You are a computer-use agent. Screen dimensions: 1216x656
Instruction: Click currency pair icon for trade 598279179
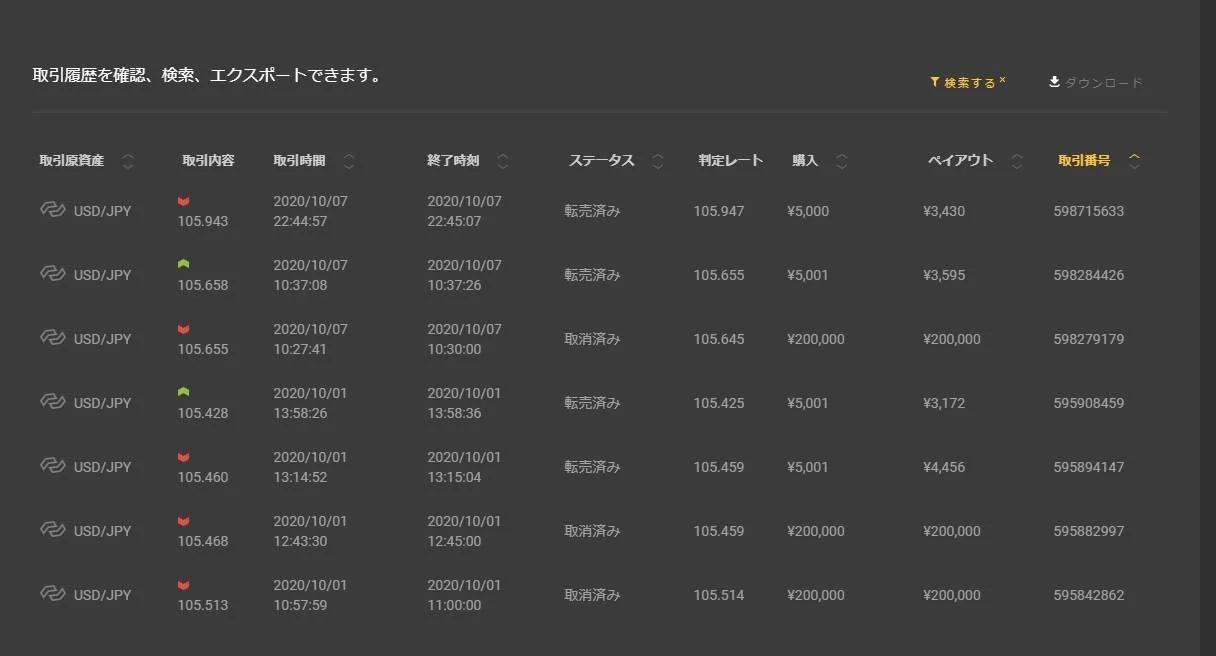coord(52,338)
